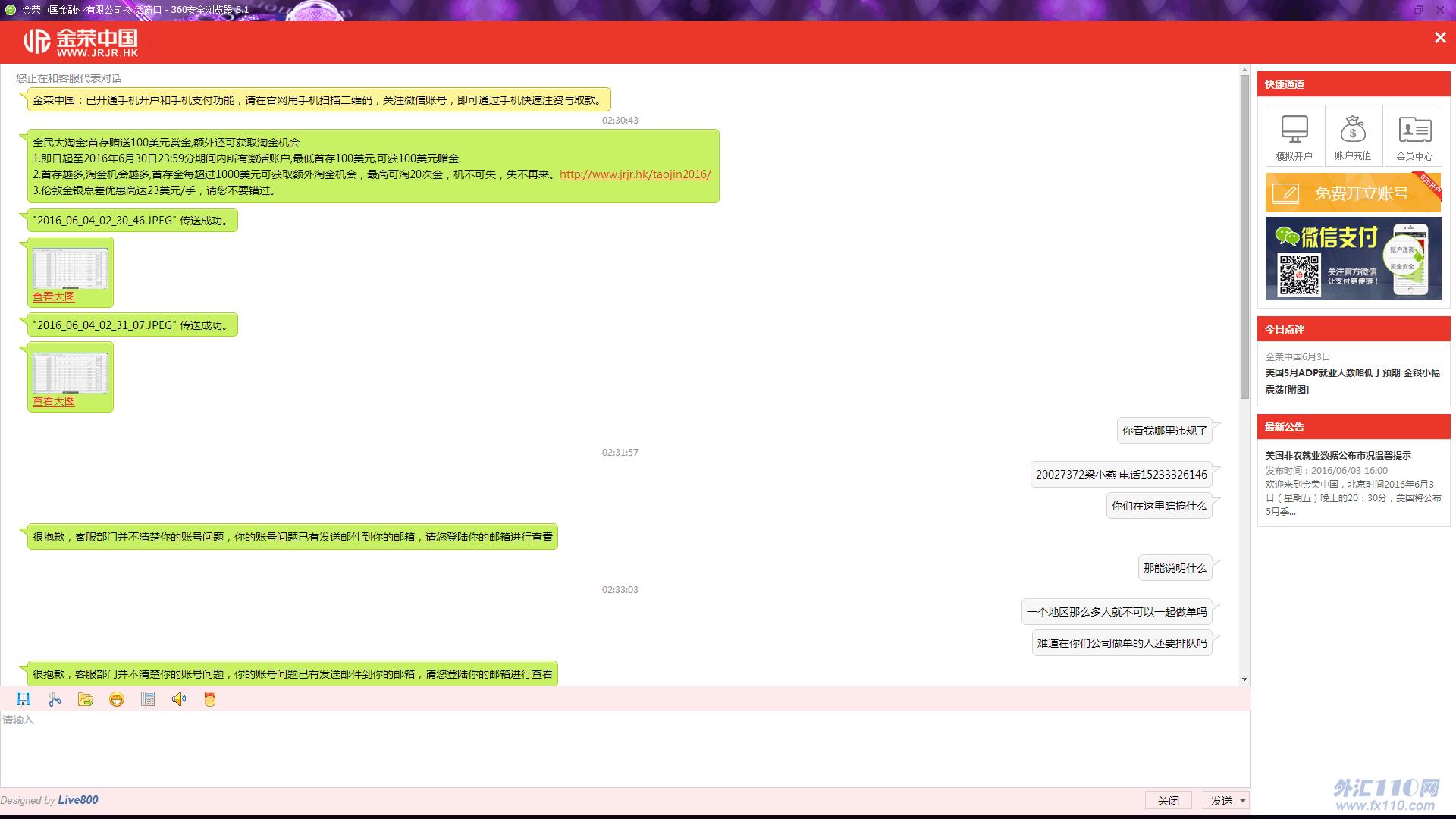This screenshot has width=1456, height=819.
Task: Open the Live800 link
Action: pos(78,800)
